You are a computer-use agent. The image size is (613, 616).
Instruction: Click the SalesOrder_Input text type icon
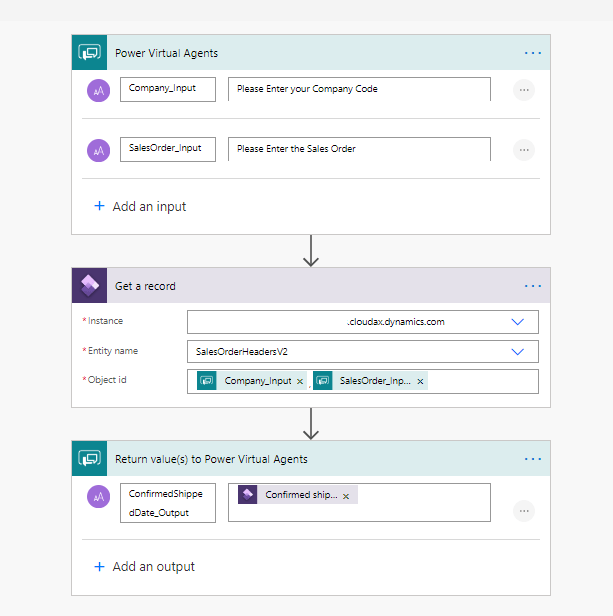[98, 150]
